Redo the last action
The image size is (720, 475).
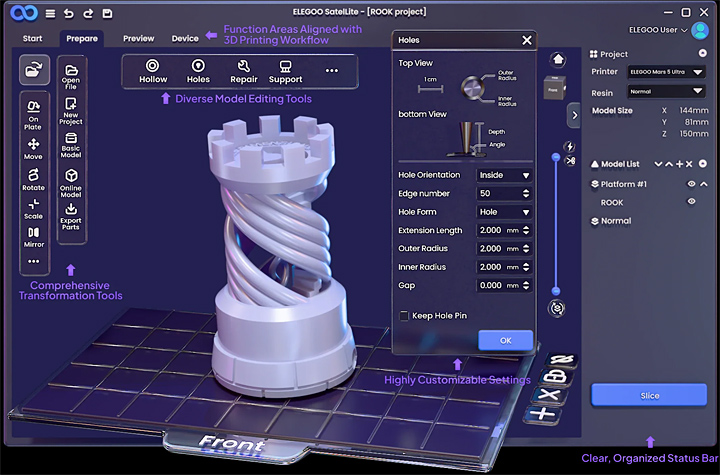pos(88,13)
